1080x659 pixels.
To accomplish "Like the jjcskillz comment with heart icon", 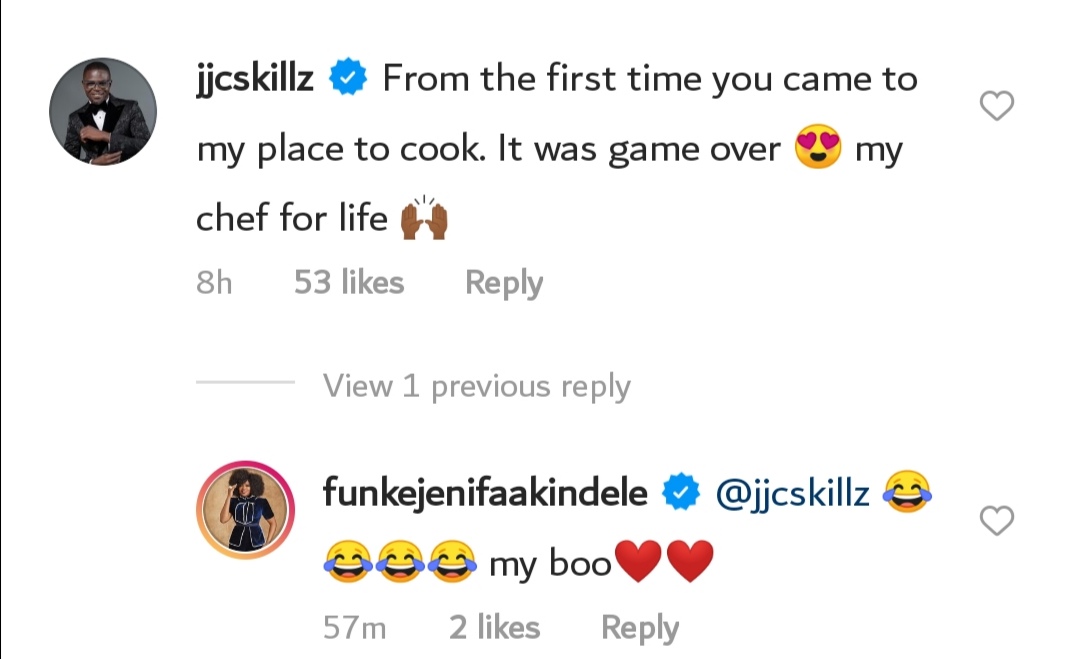I will 996,107.
